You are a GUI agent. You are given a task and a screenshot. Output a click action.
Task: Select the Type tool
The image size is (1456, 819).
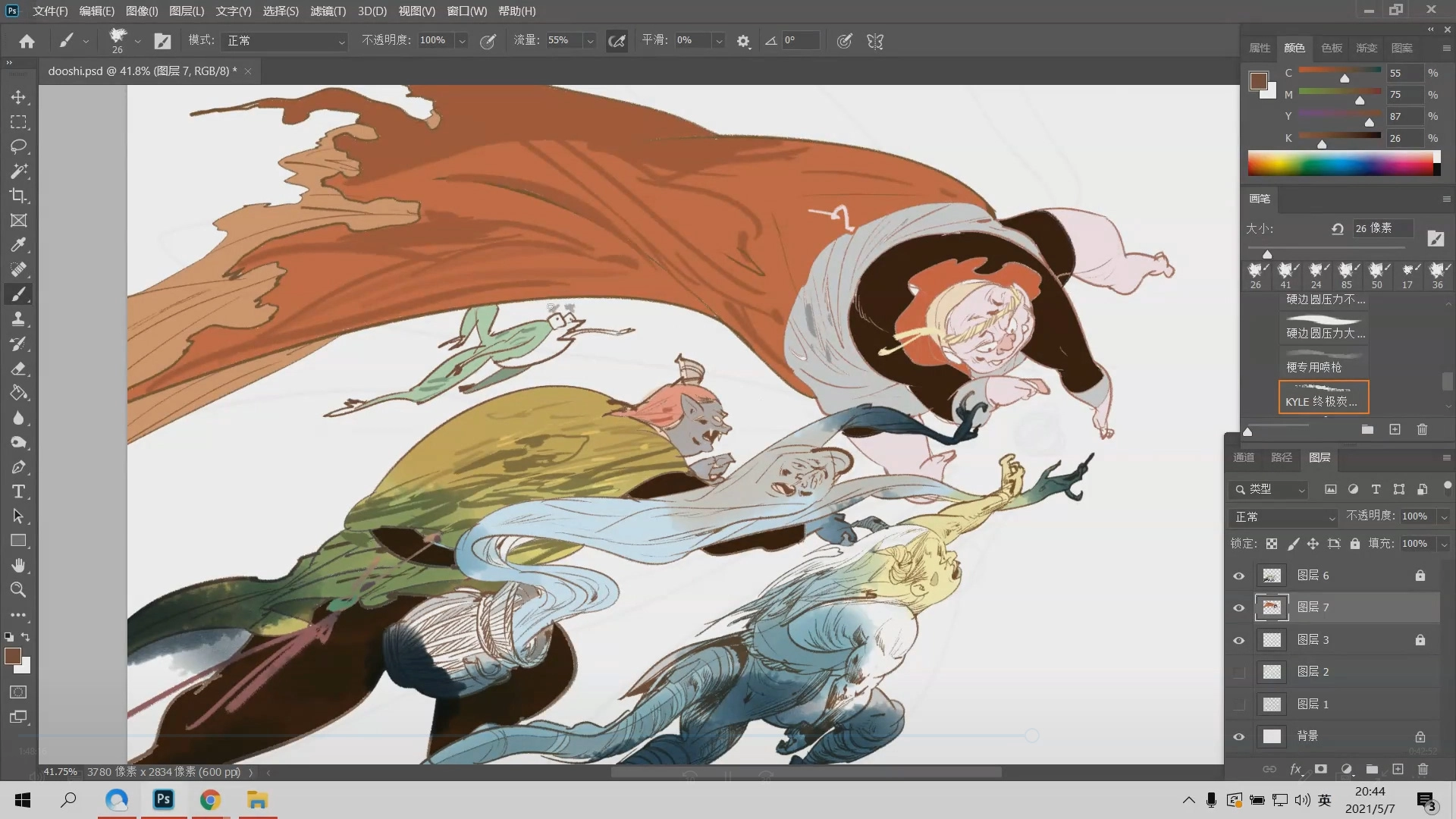click(x=19, y=491)
